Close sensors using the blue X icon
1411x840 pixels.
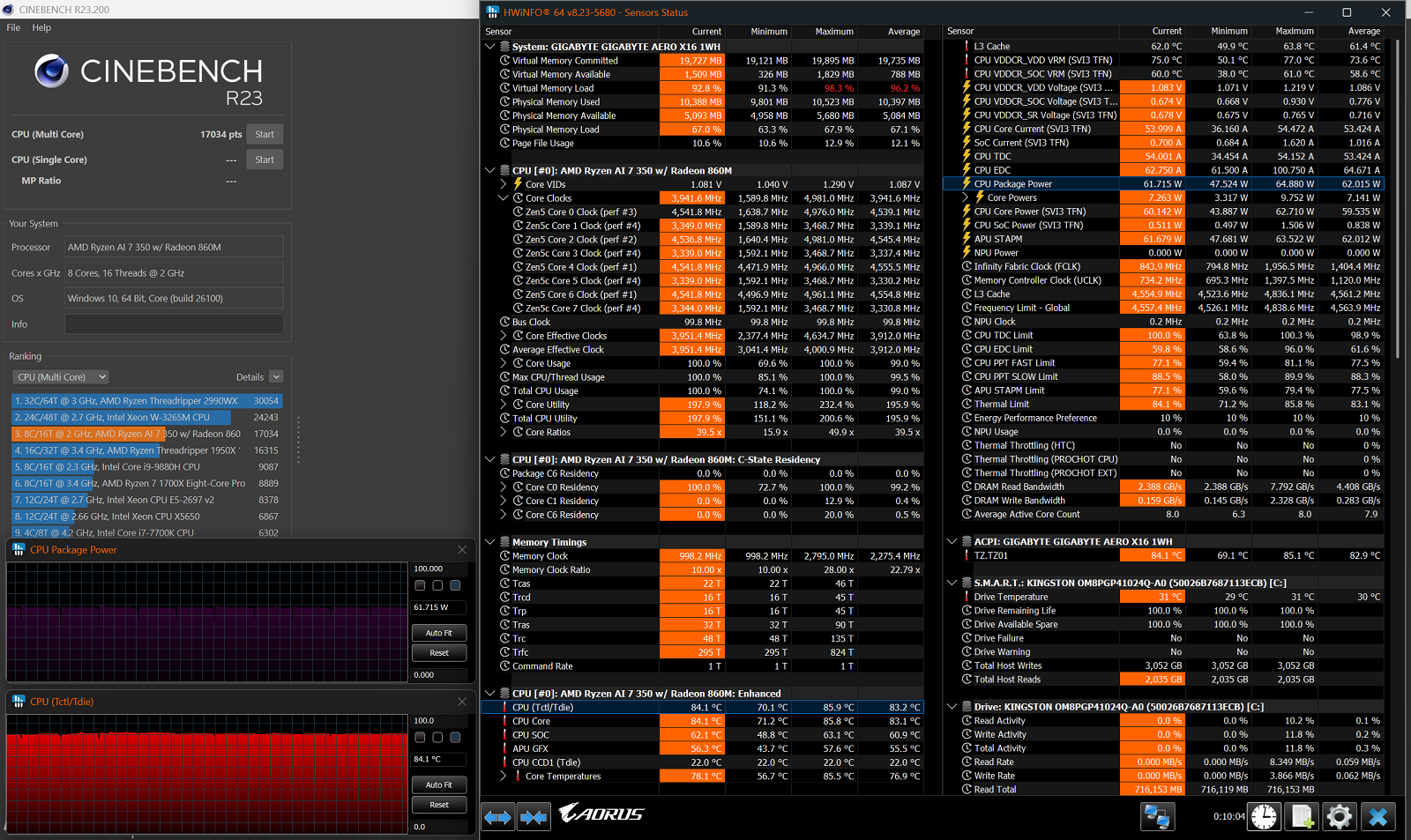tap(1378, 817)
